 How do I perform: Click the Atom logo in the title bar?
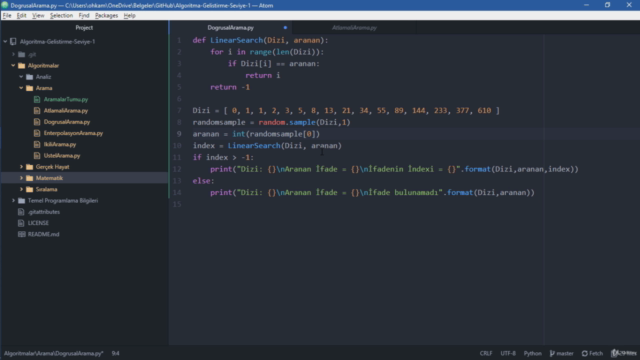tap(5, 5)
